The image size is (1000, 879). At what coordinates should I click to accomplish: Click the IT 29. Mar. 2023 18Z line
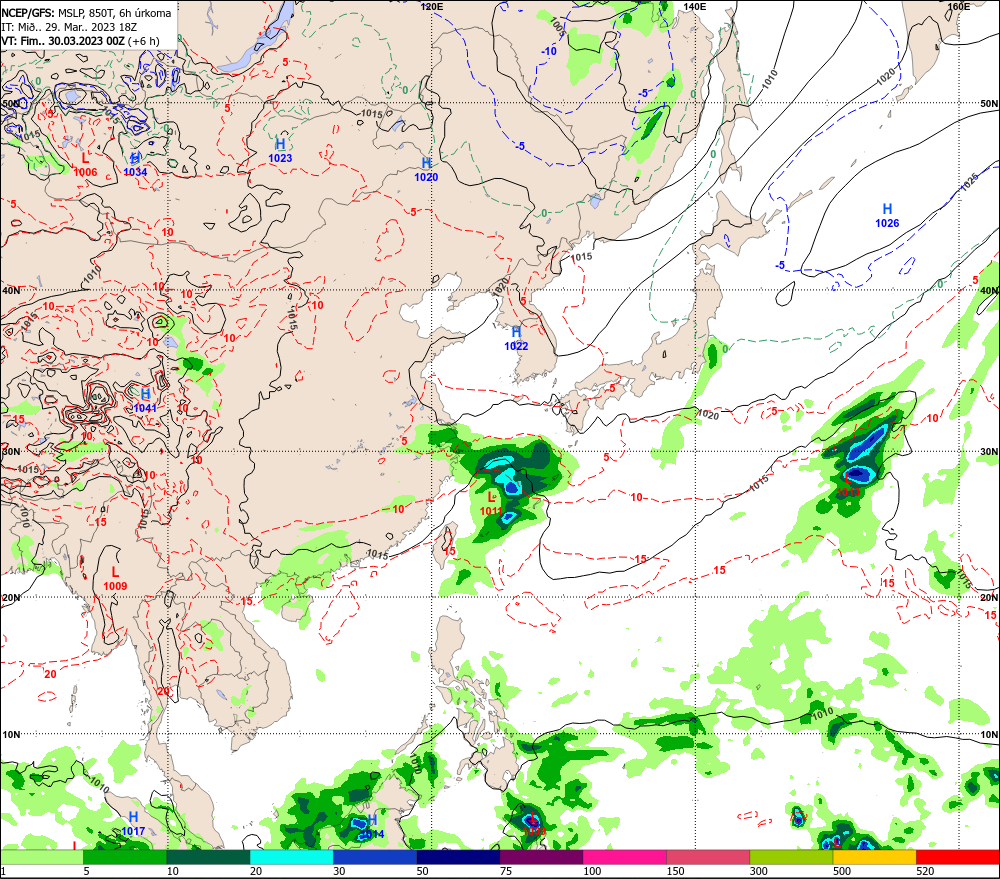coord(69,27)
